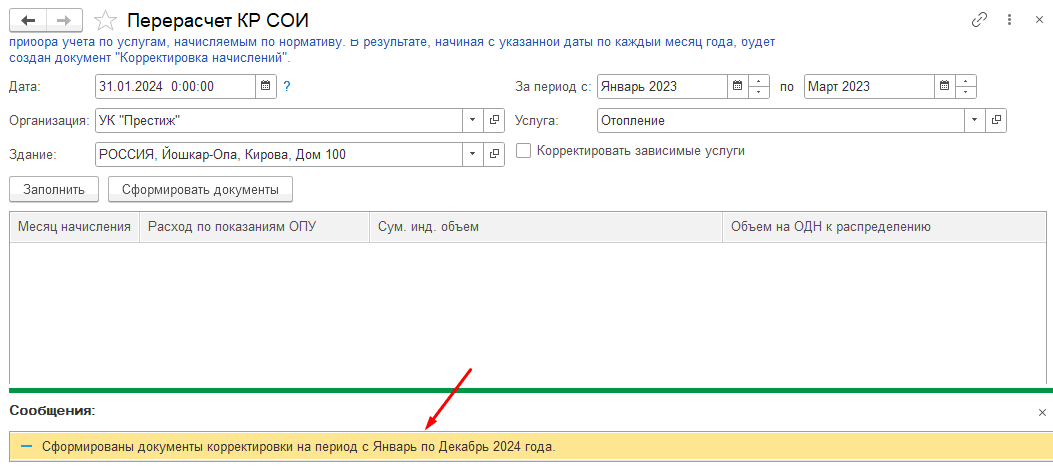Image resolution: width=1053 pixels, height=468 pixels.
Task: Click the forward navigation arrow
Action: tap(63, 20)
